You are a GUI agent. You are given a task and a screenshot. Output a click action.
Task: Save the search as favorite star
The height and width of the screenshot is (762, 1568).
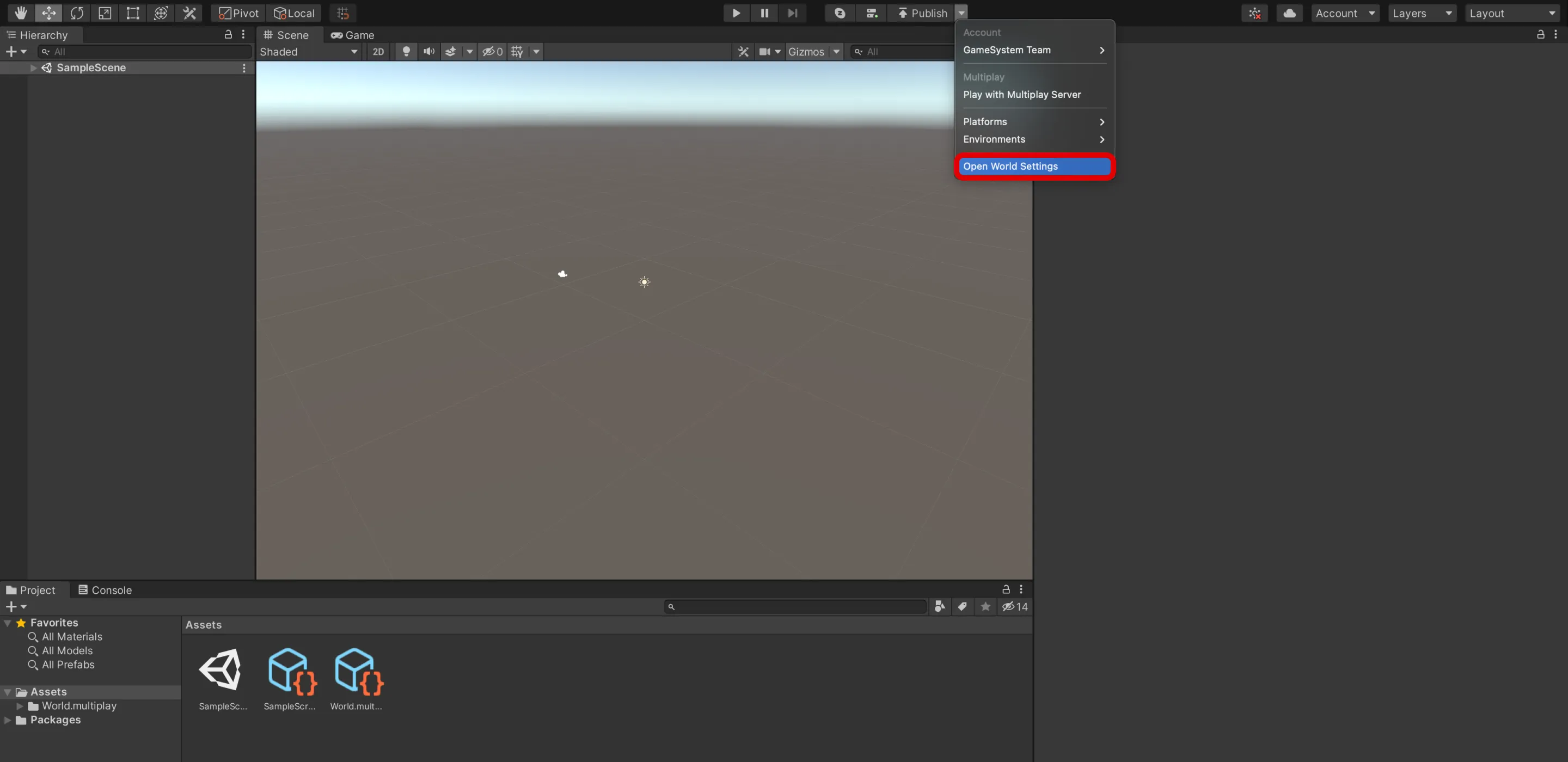pos(985,607)
